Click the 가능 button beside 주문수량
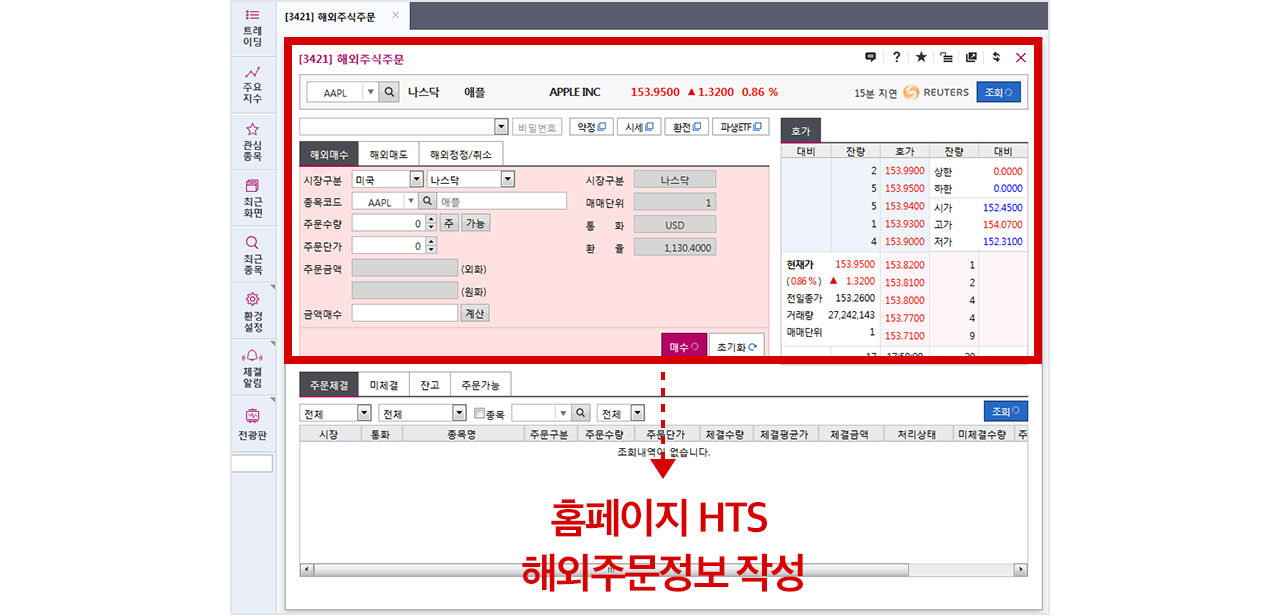The height and width of the screenshot is (616, 1280). (475, 223)
